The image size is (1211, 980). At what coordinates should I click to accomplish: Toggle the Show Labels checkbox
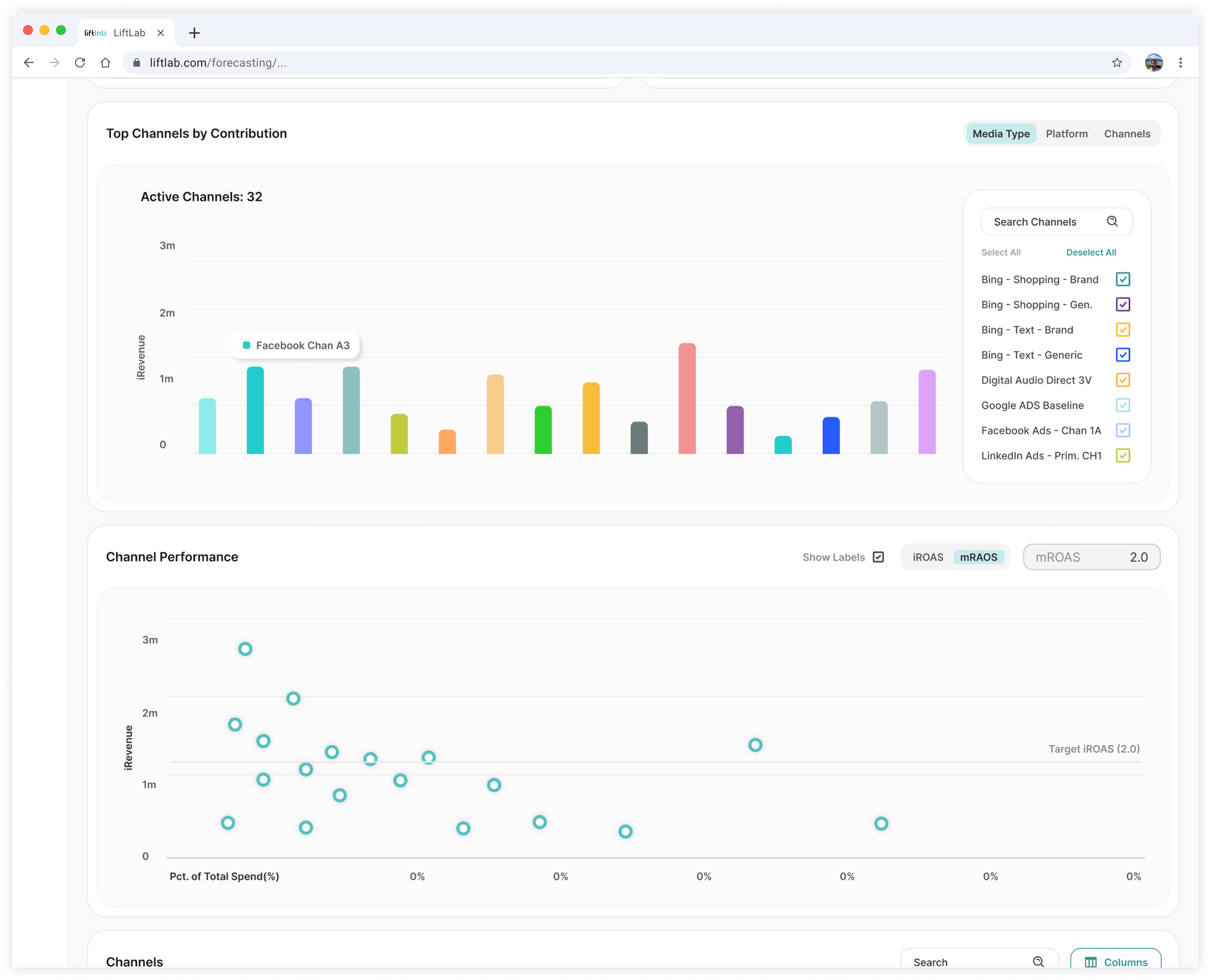(879, 557)
